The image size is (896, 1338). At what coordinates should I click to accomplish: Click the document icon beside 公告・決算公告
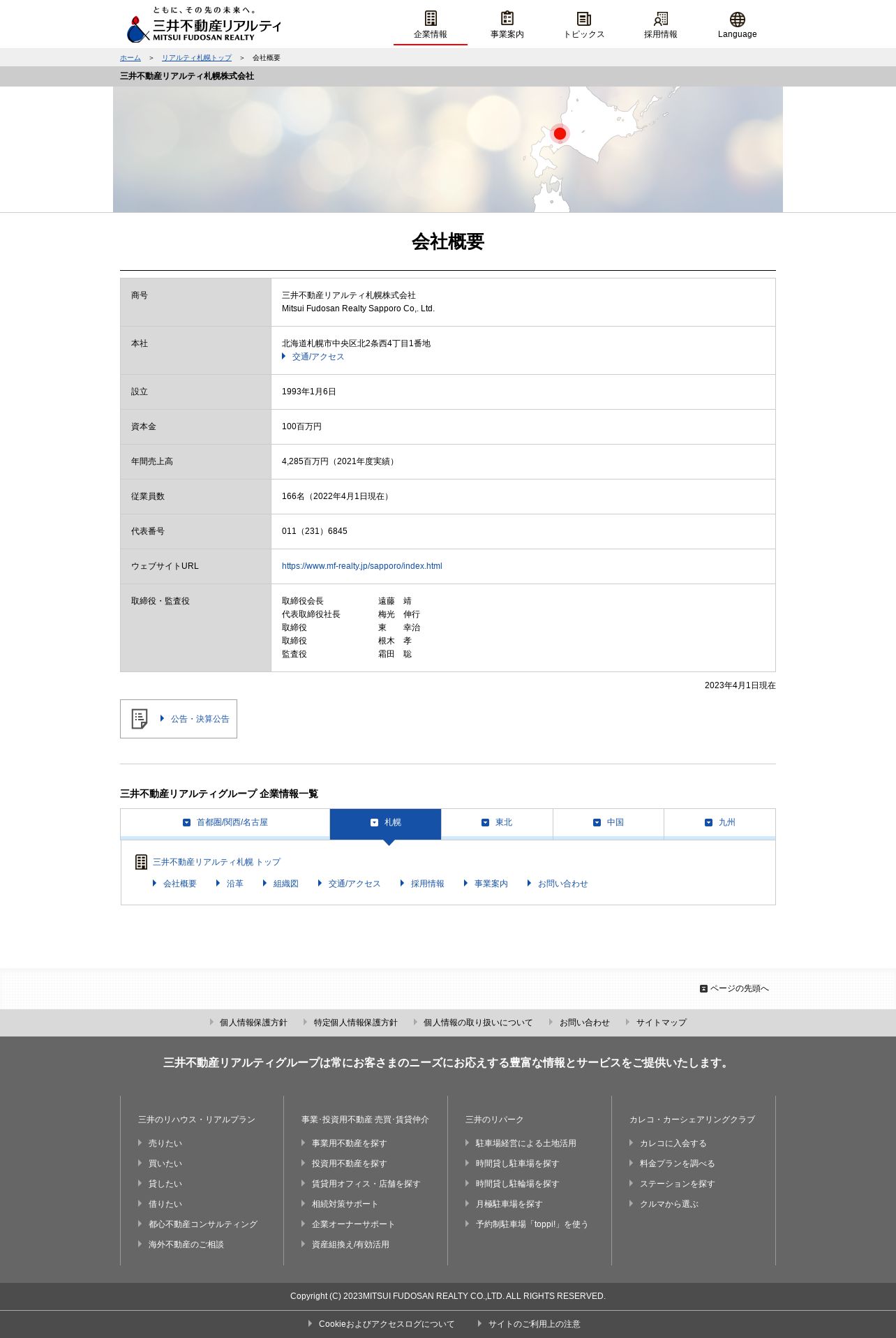click(140, 719)
